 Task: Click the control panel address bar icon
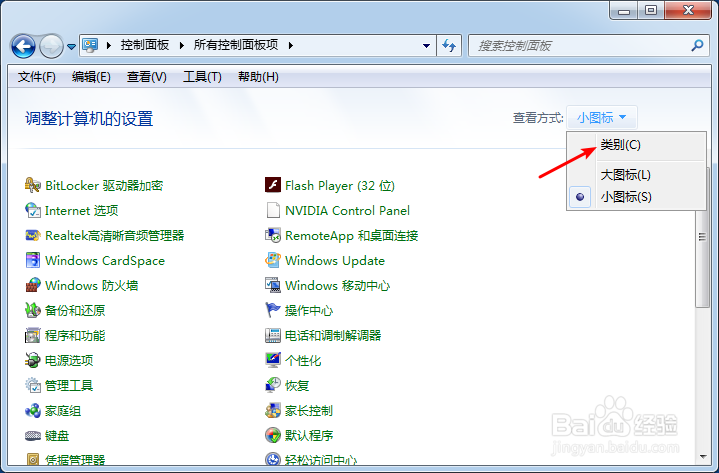90,45
